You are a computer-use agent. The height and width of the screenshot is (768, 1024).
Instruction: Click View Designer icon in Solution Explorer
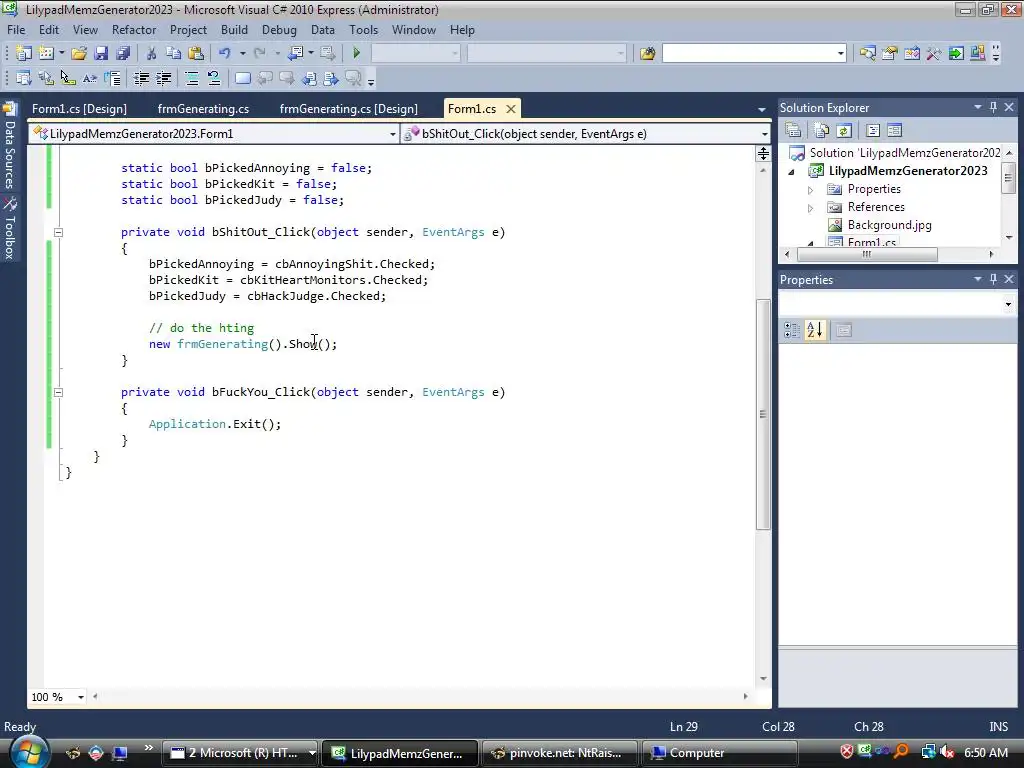(x=895, y=131)
